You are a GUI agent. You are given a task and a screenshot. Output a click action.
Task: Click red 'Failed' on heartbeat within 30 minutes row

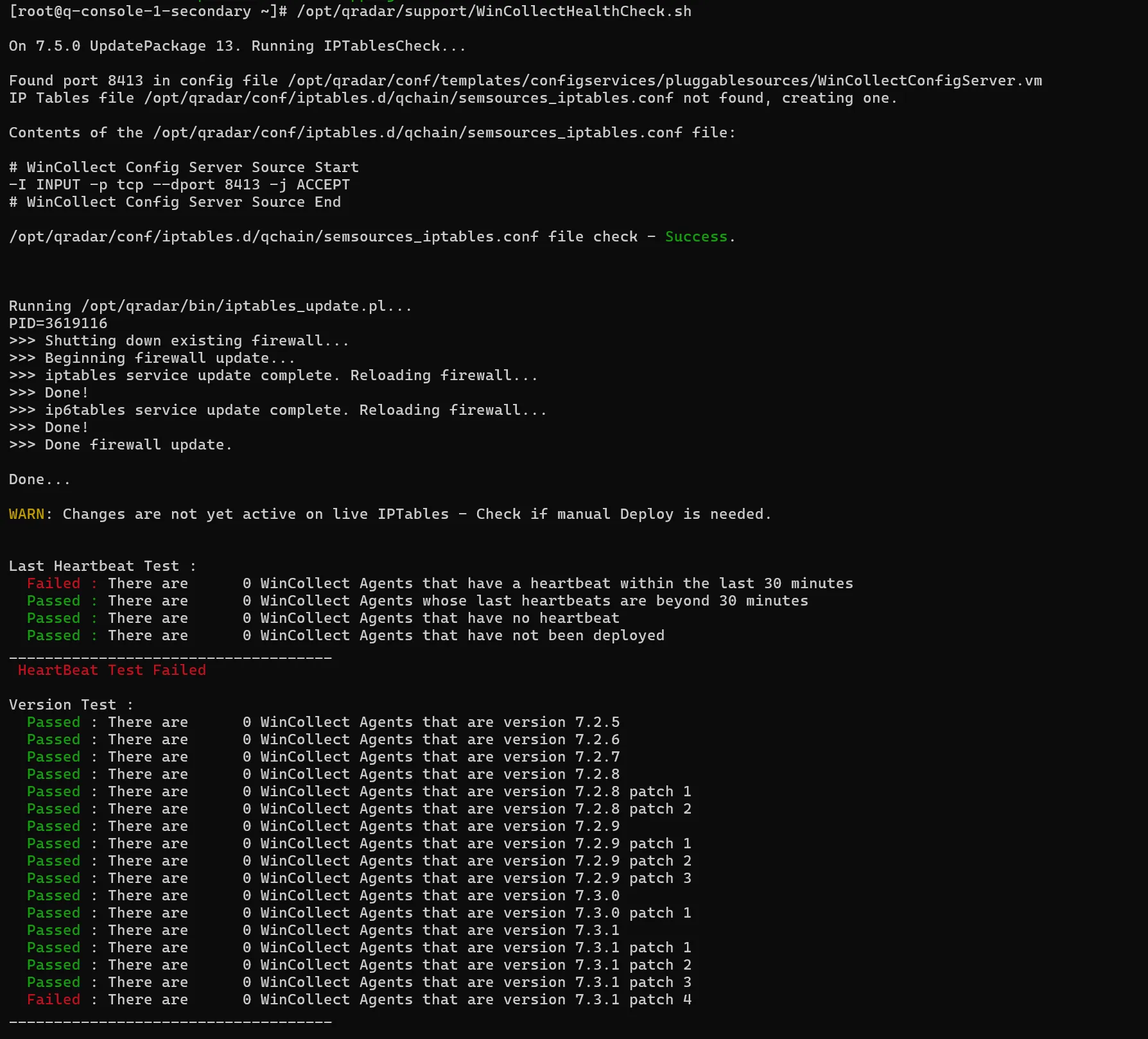pyautogui.click(x=54, y=584)
